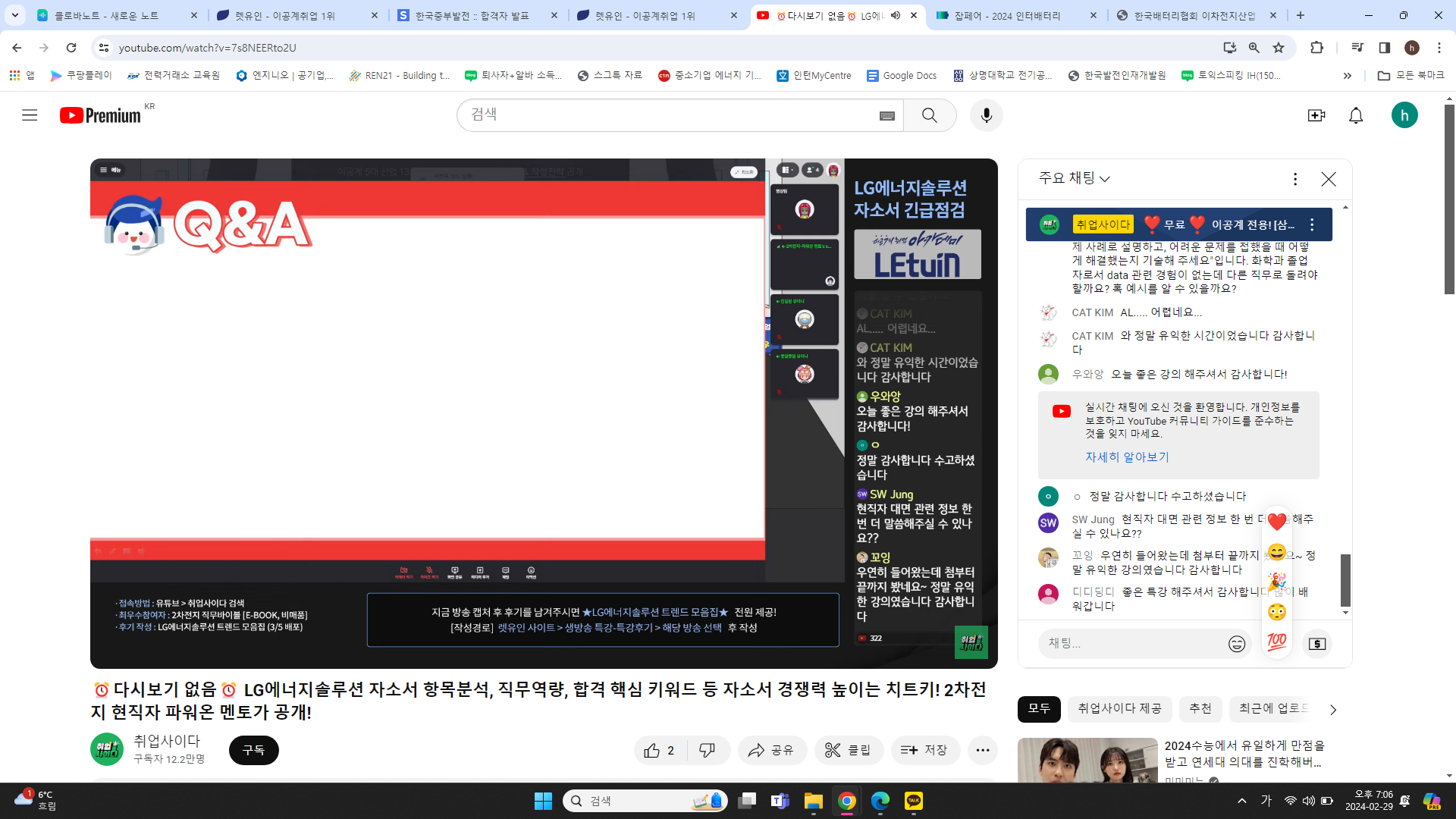Expand the 주요 채팅 chat mode dropdown
The height and width of the screenshot is (819, 1456).
point(1075,178)
